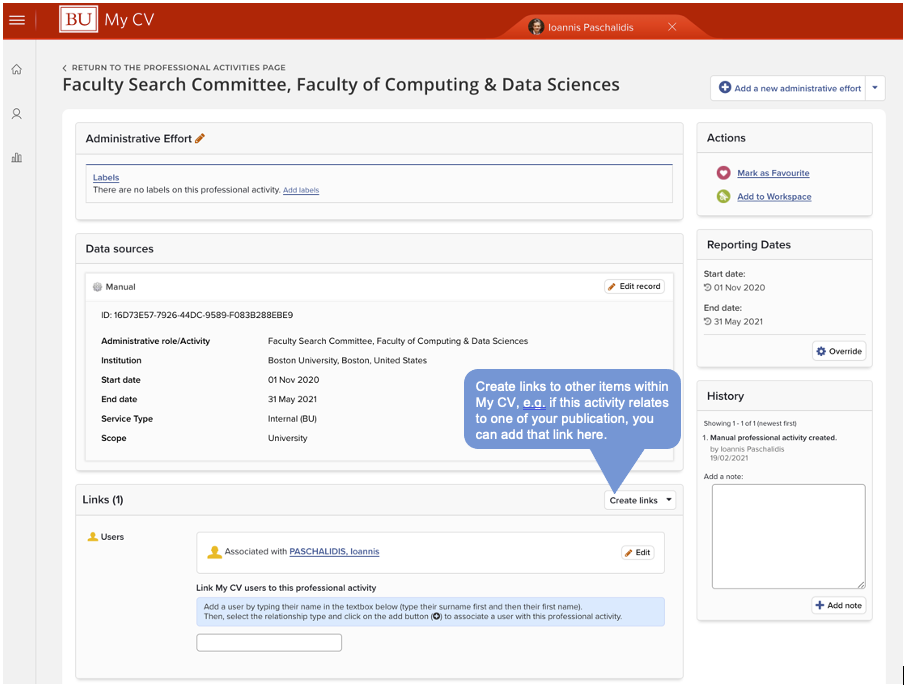
Task: Click the Add note button
Action: point(838,606)
